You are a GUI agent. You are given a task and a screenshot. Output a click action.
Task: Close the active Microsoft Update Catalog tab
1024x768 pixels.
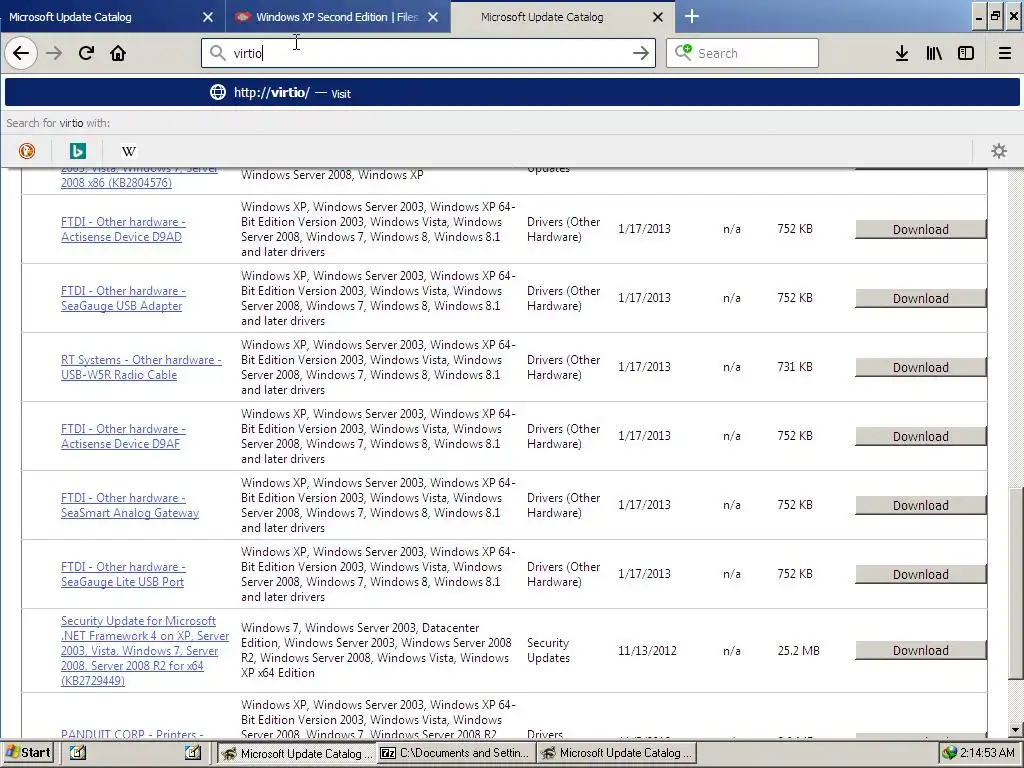pos(658,17)
